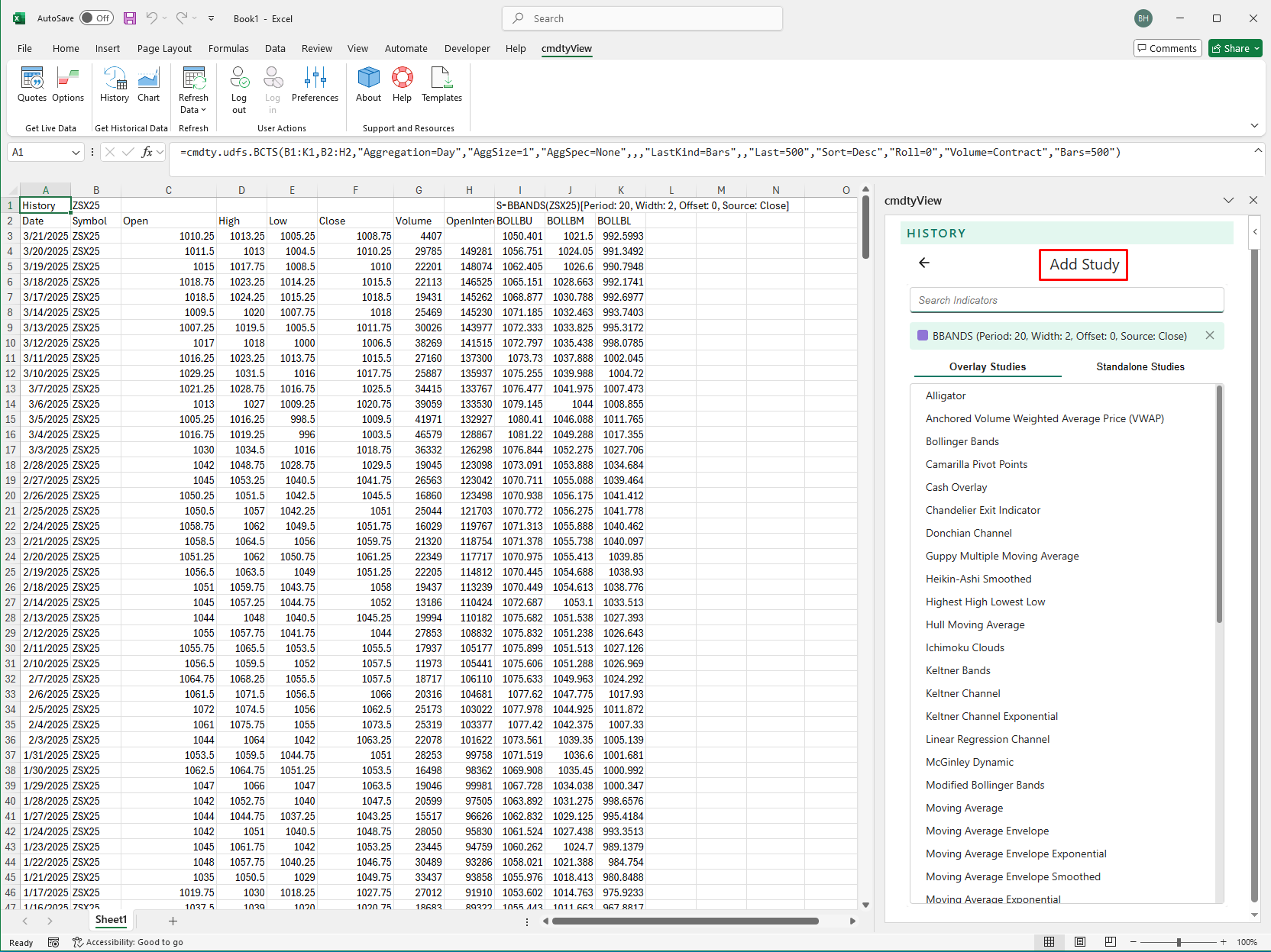Screen dimensions: 1271x952
Task: Click the study list vertical scrollbar
Action: [1219, 504]
